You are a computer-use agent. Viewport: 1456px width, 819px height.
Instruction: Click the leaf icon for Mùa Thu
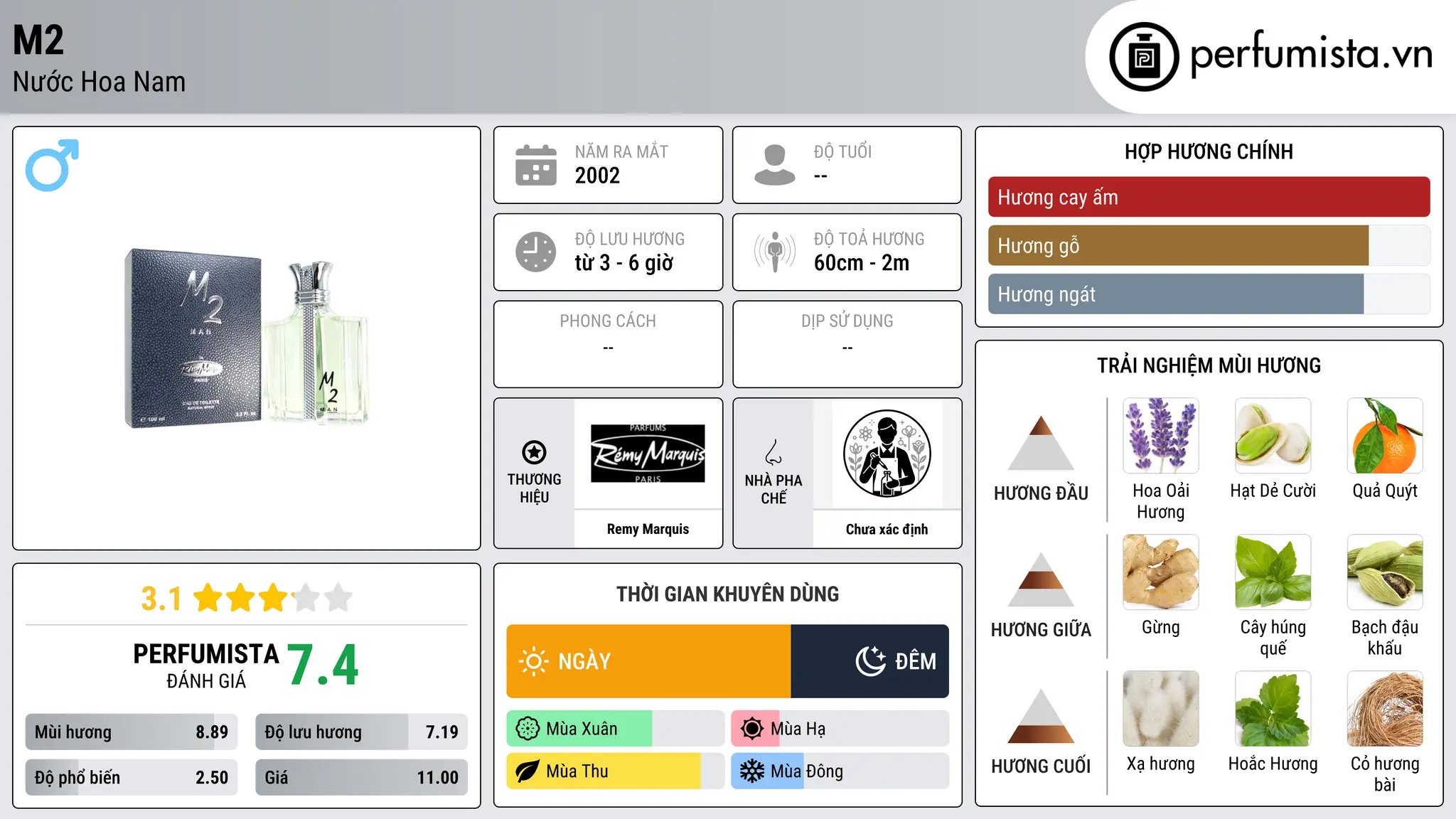click(528, 771)
